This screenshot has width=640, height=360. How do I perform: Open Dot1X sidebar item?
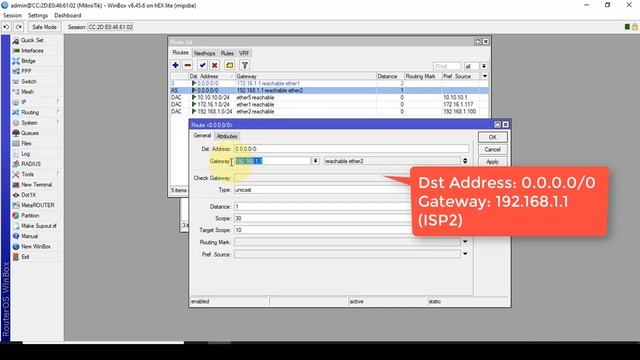28,195
